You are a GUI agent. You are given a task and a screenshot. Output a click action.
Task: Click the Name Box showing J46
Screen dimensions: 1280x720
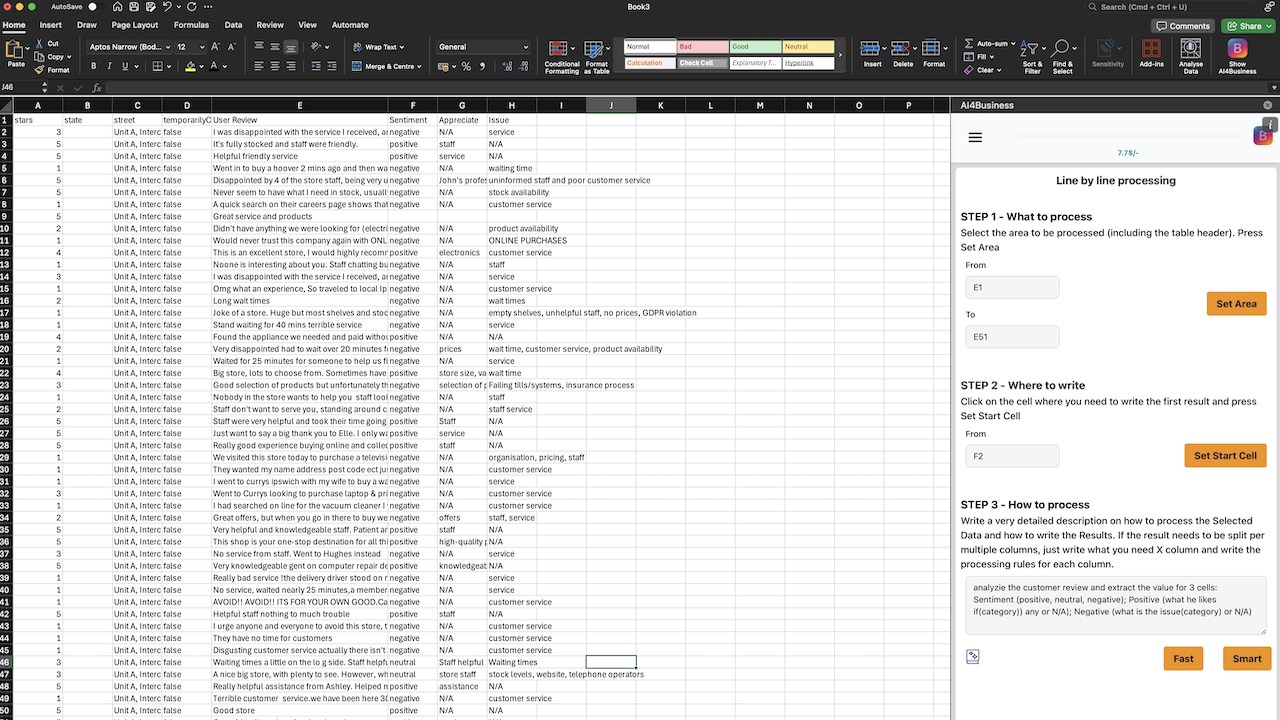click(22, 88)
